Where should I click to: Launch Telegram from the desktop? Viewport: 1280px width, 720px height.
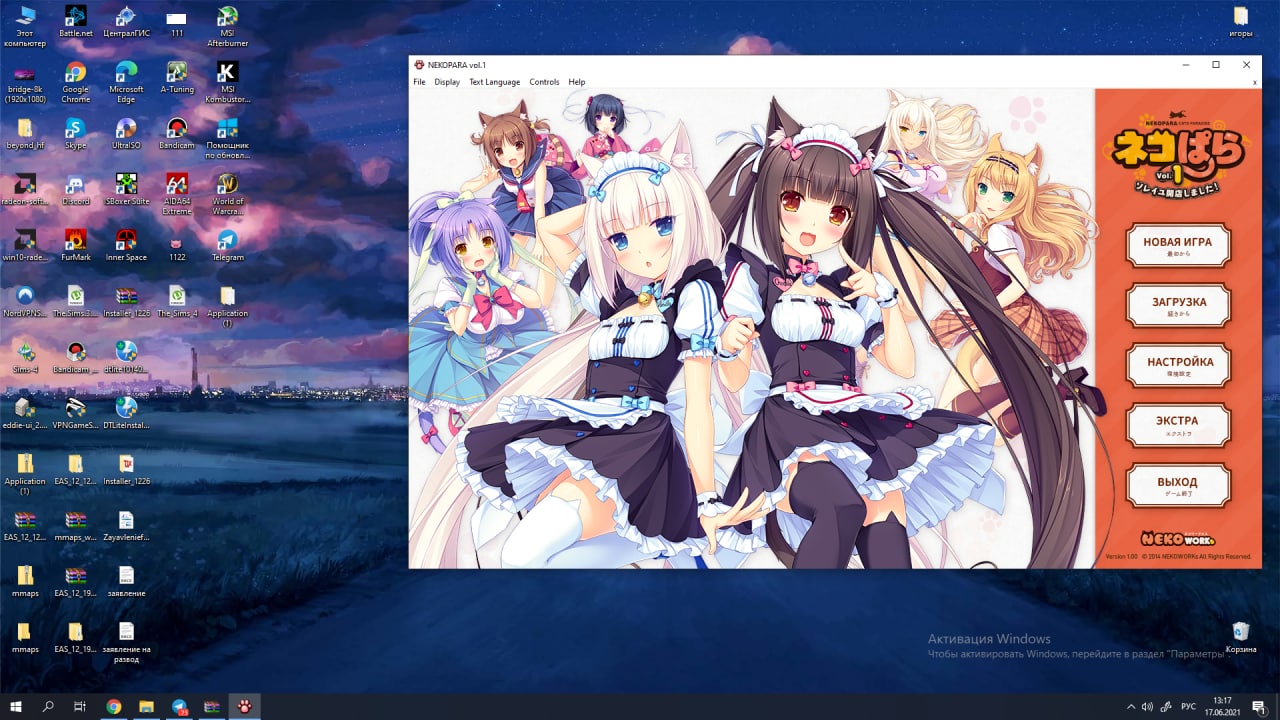click(227, 246)
